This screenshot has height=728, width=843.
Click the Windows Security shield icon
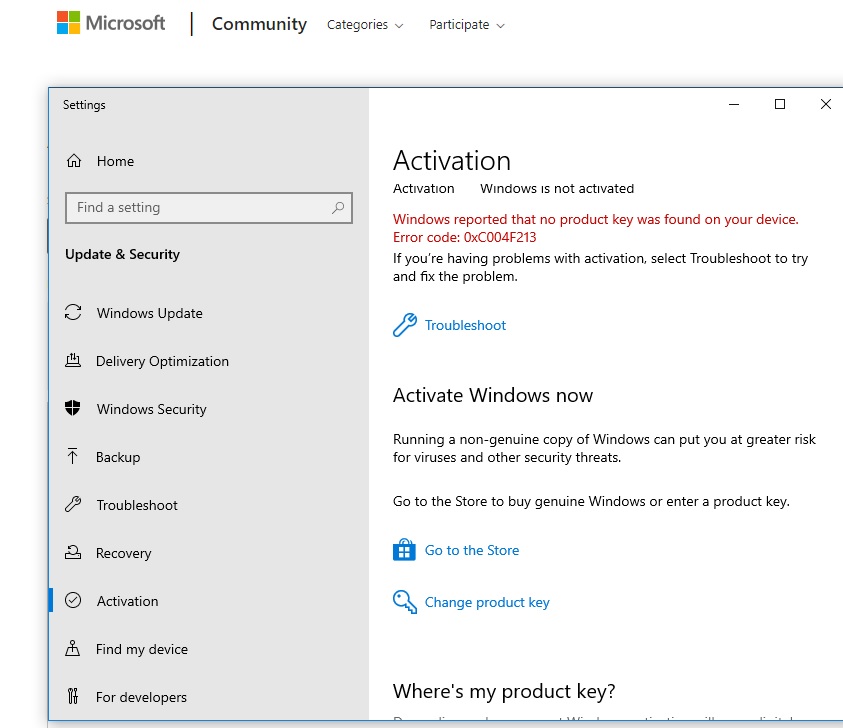click(x=73, y=408)
